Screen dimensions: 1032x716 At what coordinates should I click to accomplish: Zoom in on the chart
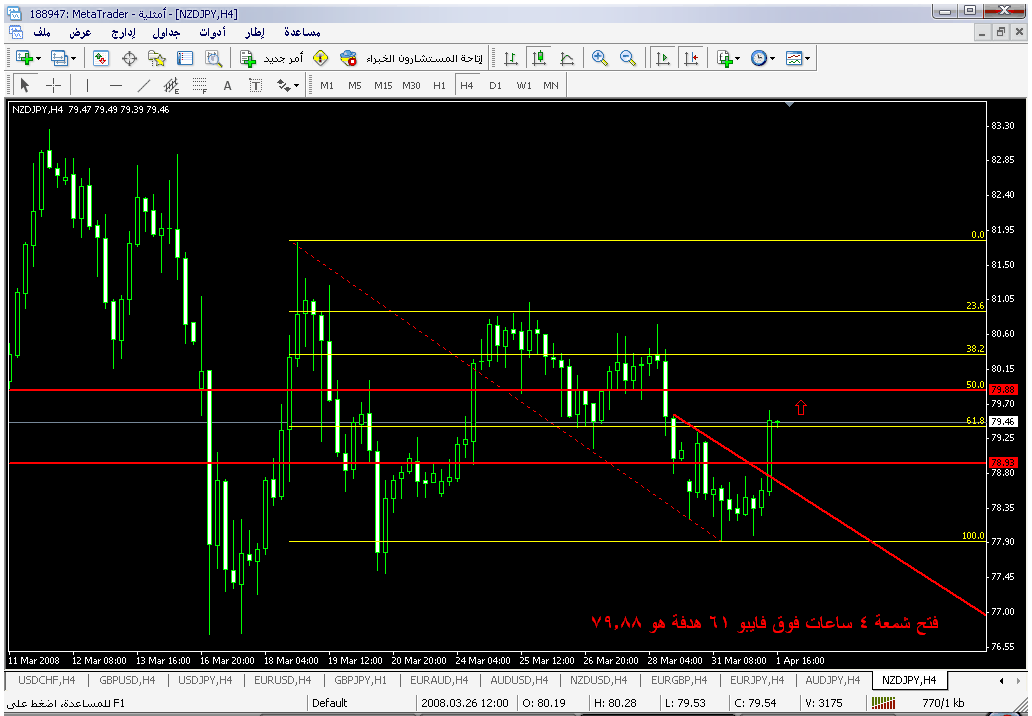600,59
